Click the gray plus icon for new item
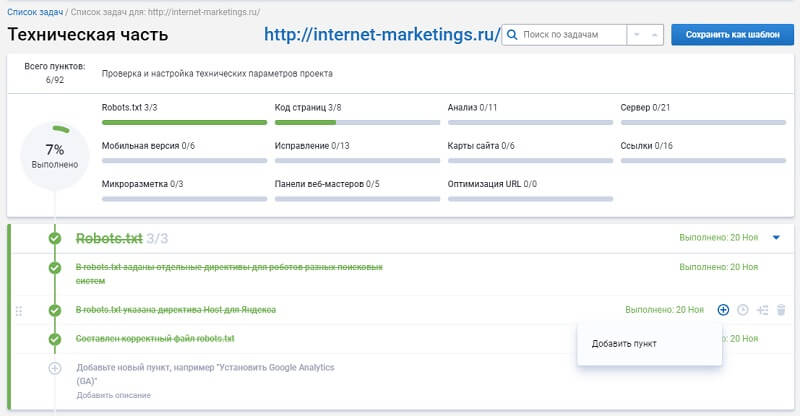 pyautogui.click(x=55, y=369)
